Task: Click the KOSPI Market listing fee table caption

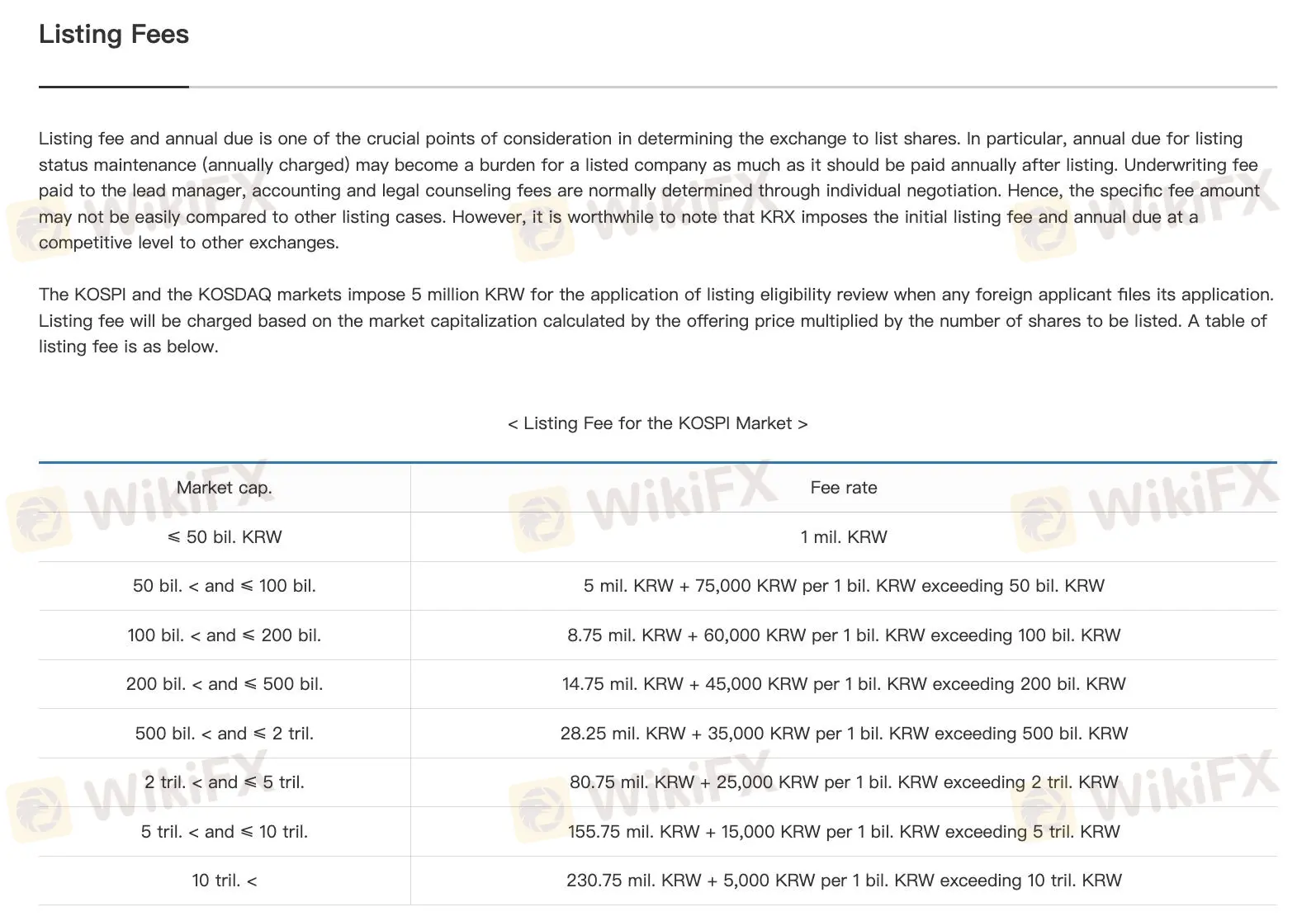Action: 657,423
